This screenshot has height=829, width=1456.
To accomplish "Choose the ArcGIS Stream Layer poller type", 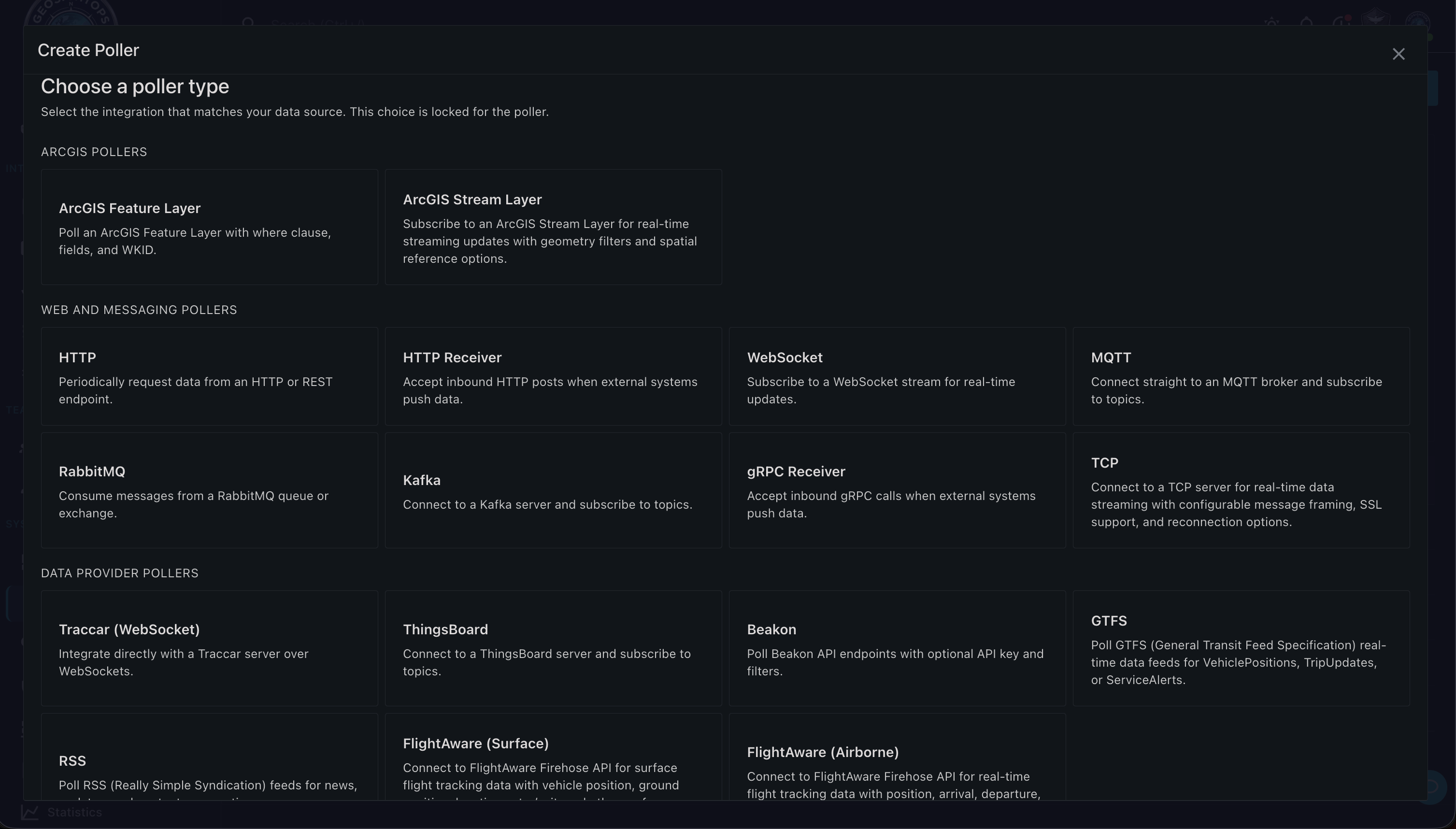I will click(x=553, y=227).
